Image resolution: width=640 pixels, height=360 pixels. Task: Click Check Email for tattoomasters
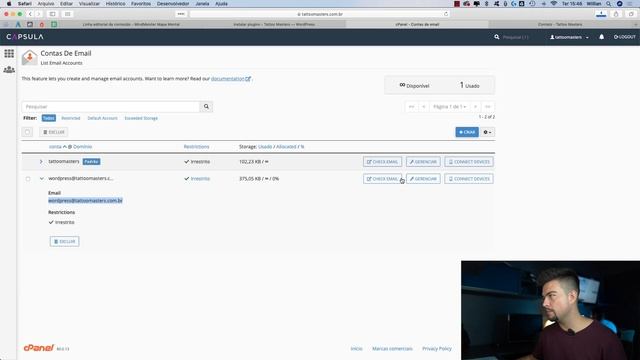[x=382, y=162]
